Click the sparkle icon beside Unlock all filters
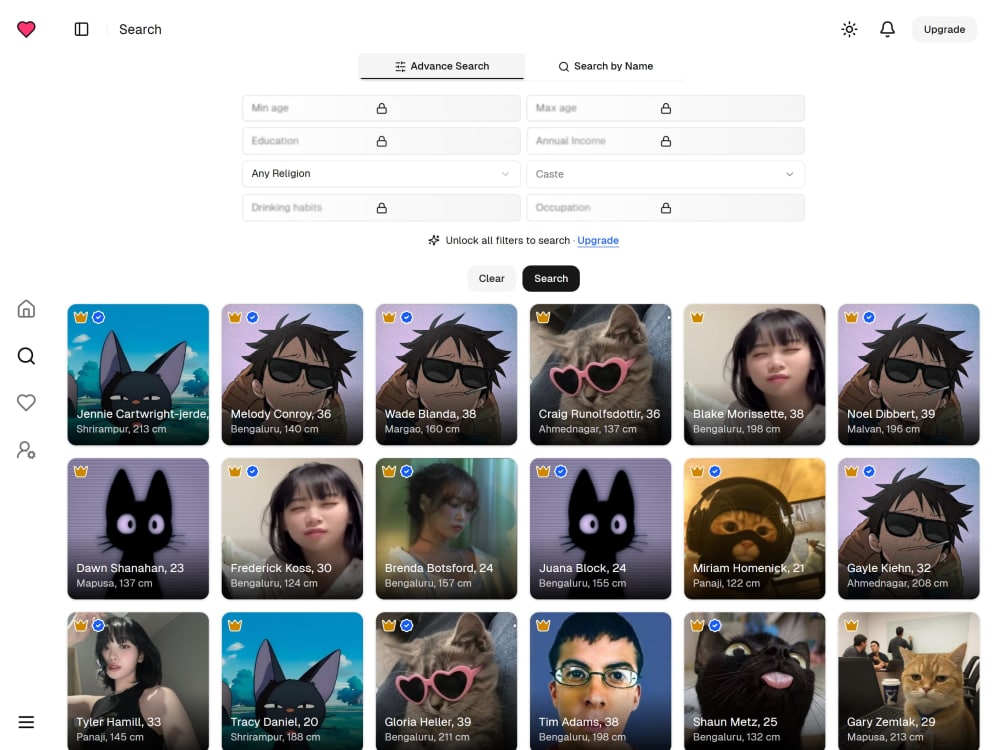 pos(434,240)
